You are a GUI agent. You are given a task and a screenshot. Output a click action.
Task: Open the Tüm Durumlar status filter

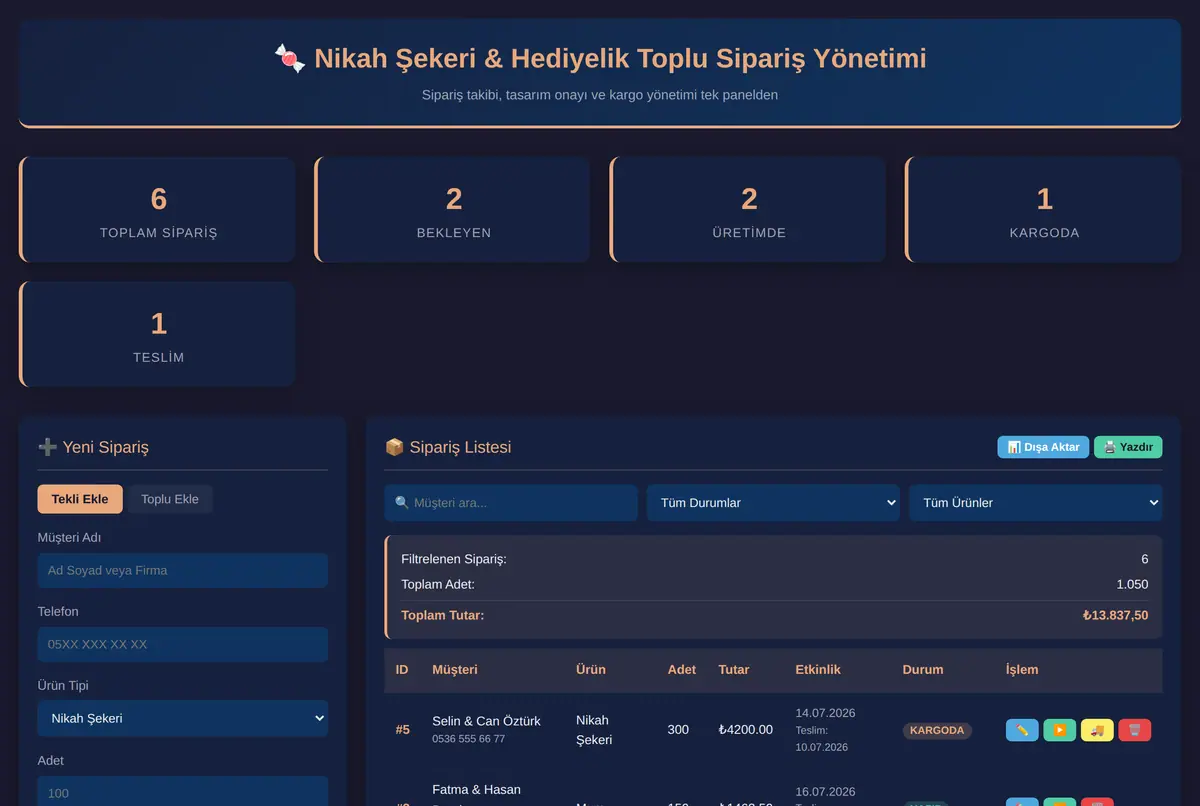pyautogui.click(x=773, y=503)
